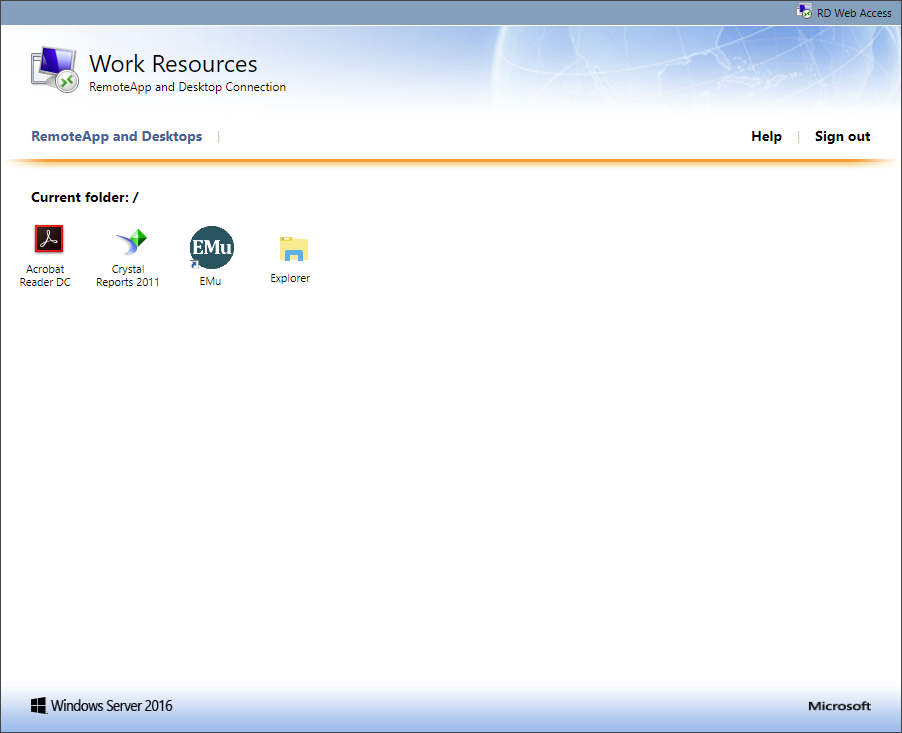
Task: Sign out of the session
Action: point(842,137)
